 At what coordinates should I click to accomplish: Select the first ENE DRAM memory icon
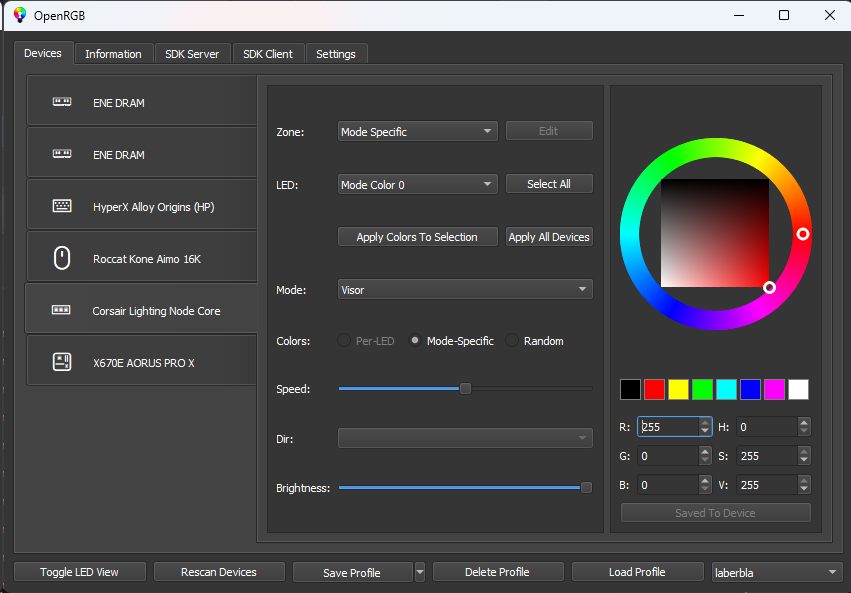pyautogui.click(x=62, y=102)
